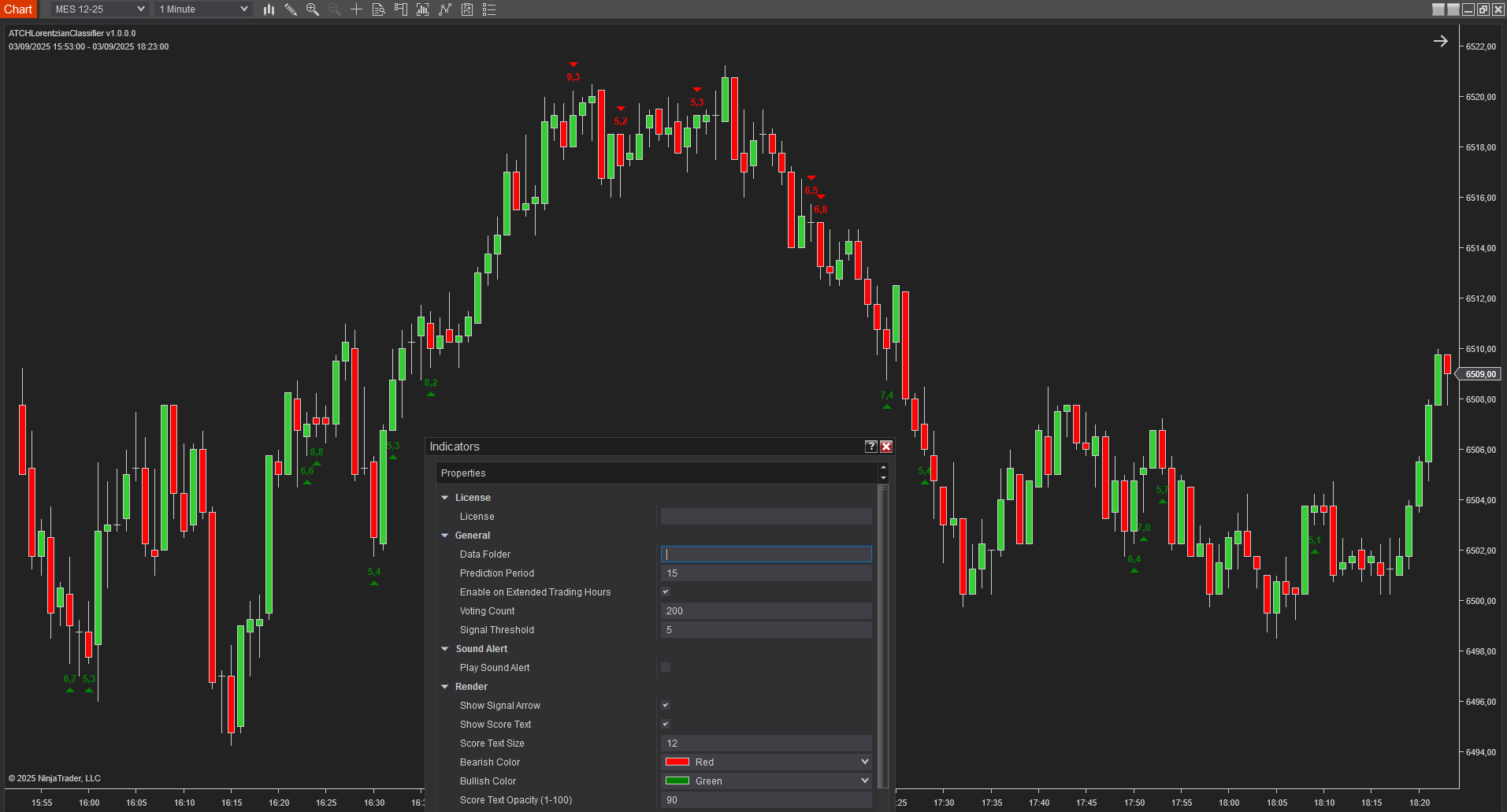Click the Prediction Period input field
The height and width of the screenshot is (812, 1507).
point(766,573)
